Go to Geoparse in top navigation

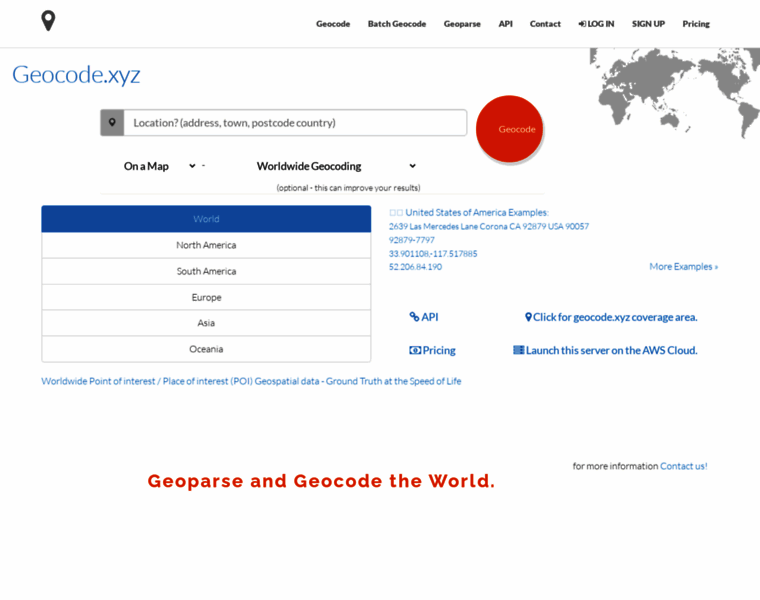[x=462, y=24]
